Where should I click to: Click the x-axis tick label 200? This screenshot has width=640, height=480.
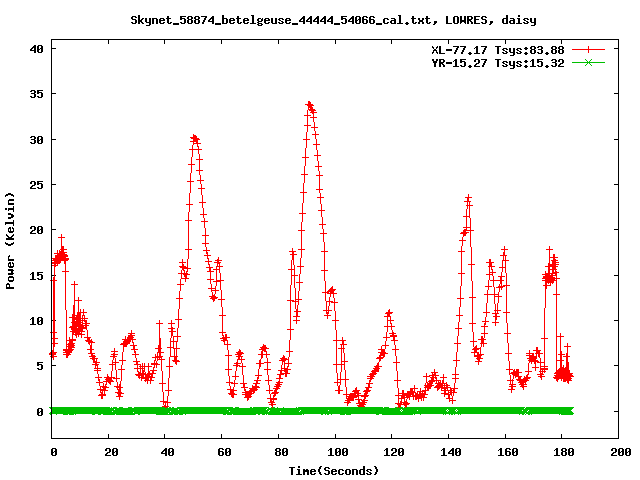tap(620, 452)
